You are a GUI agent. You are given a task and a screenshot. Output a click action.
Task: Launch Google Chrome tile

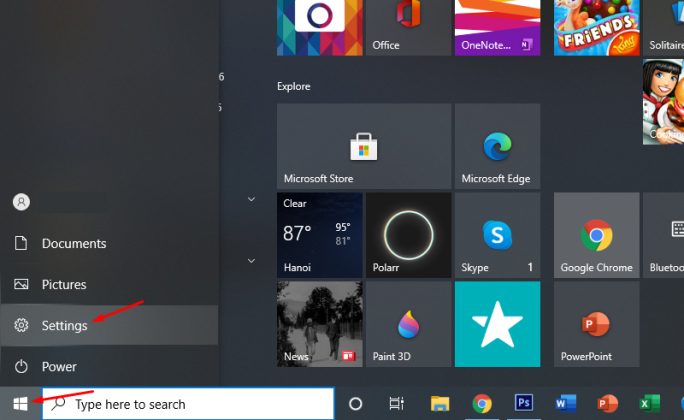coord(596,236)
